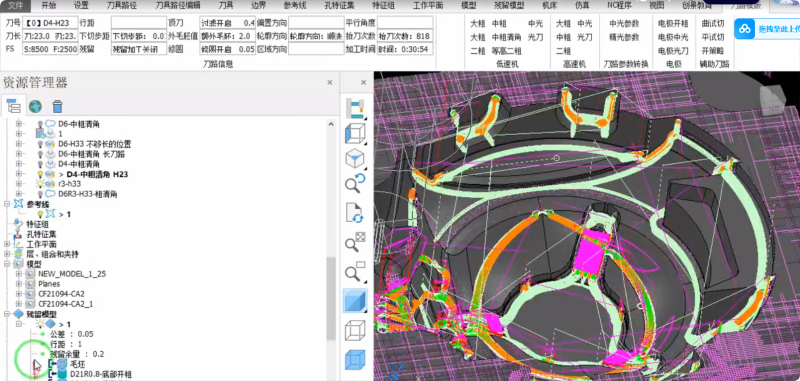800x381 pixels.
Task: Select the shaded wireframe cube at toolbar bottom
Action: 355,360
